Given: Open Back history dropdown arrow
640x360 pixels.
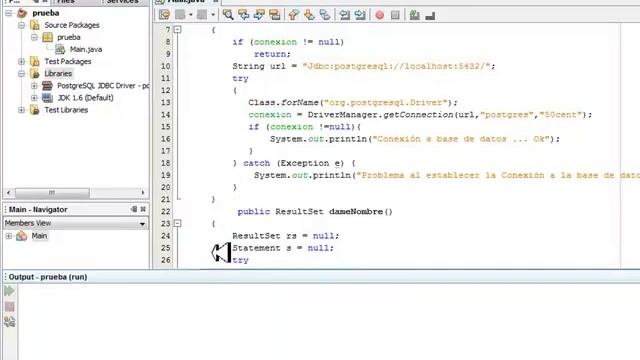Looking at the screenshot, I should tap(191, 15).
